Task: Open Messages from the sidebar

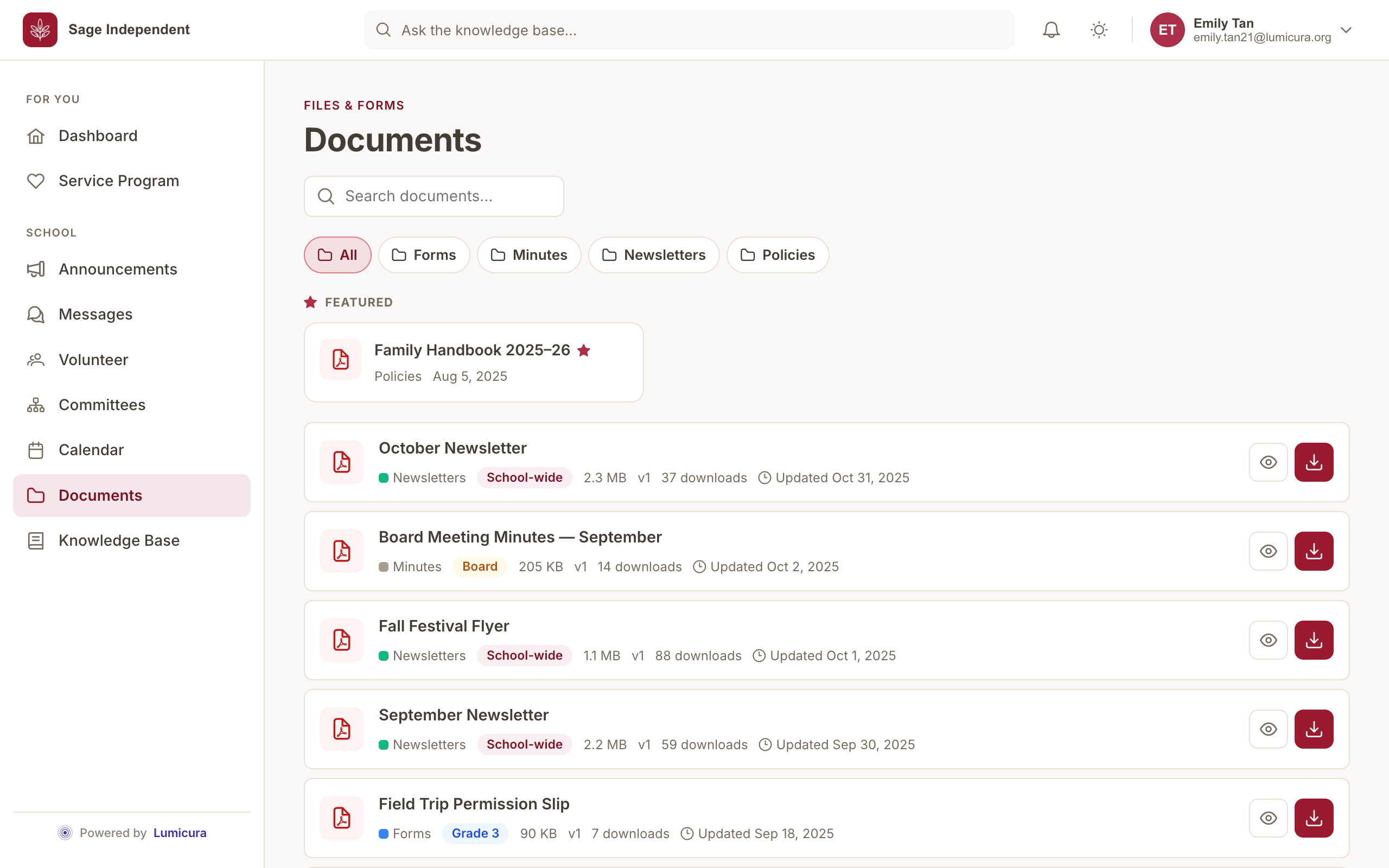Action: [x=132, y=315]
